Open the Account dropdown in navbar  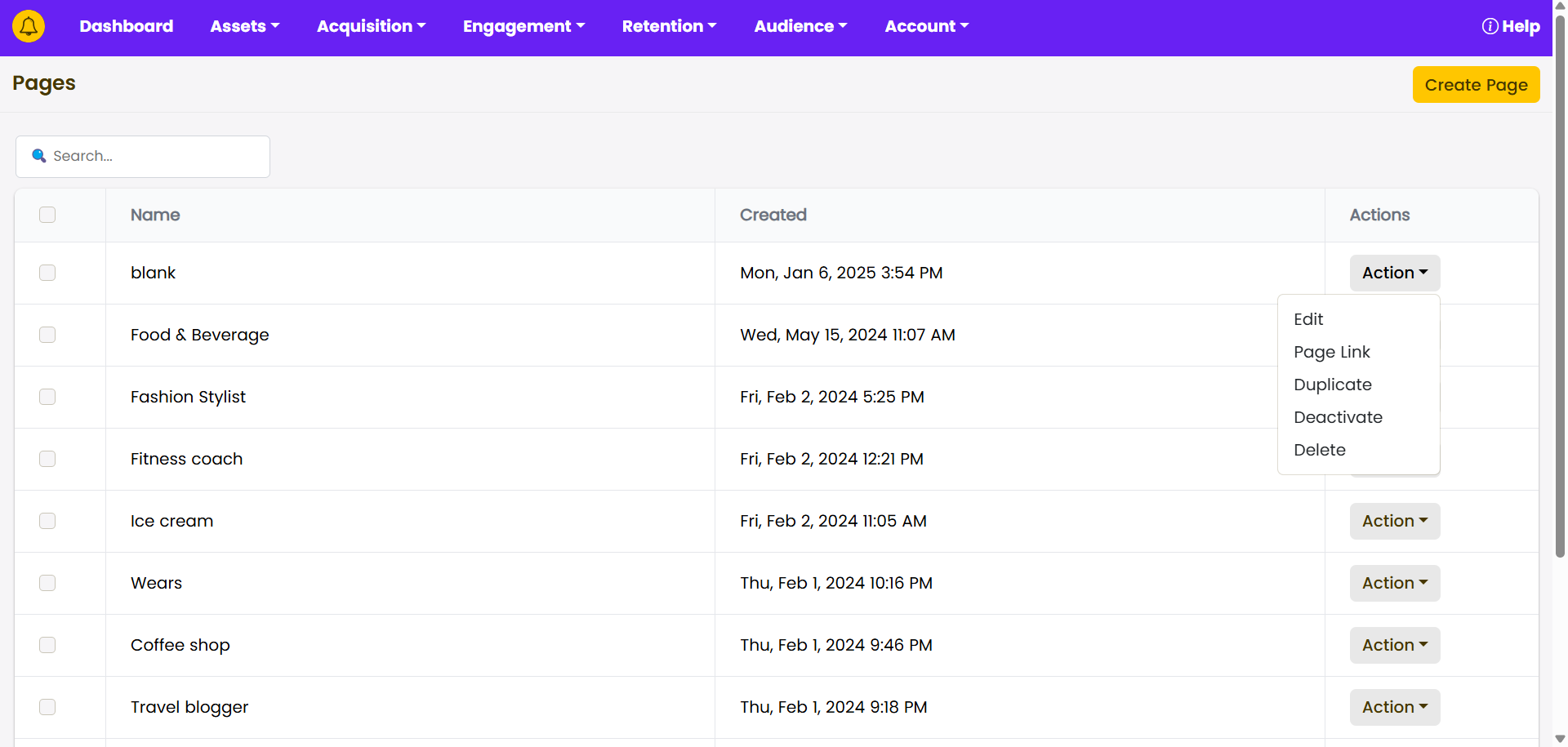click(926, 26)
